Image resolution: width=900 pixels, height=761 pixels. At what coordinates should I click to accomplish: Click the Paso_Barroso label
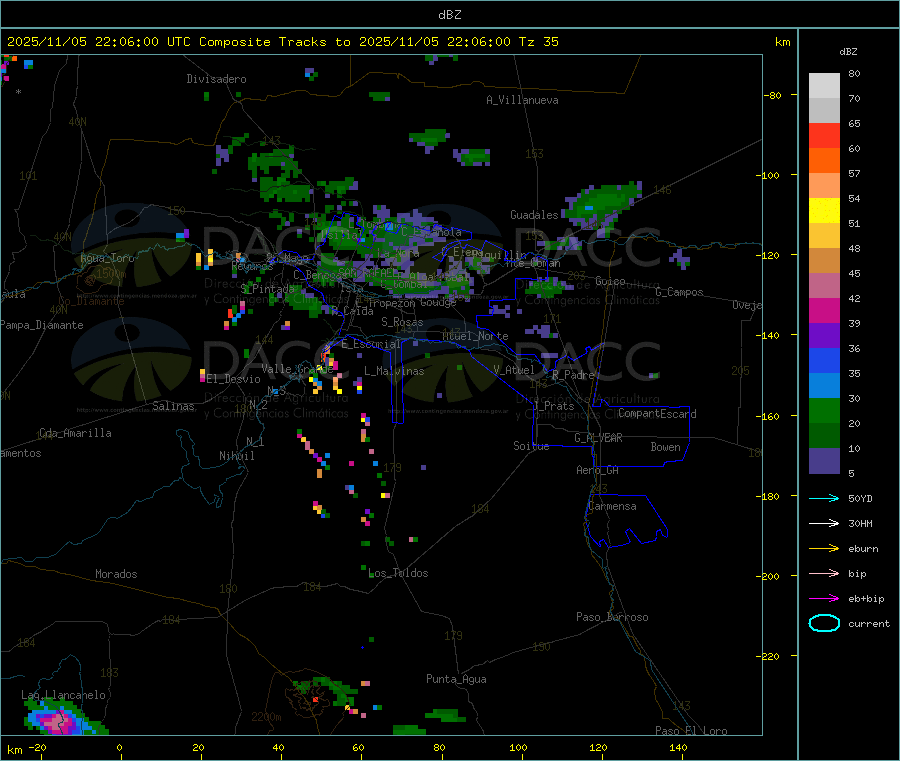(x=612, y=617)
